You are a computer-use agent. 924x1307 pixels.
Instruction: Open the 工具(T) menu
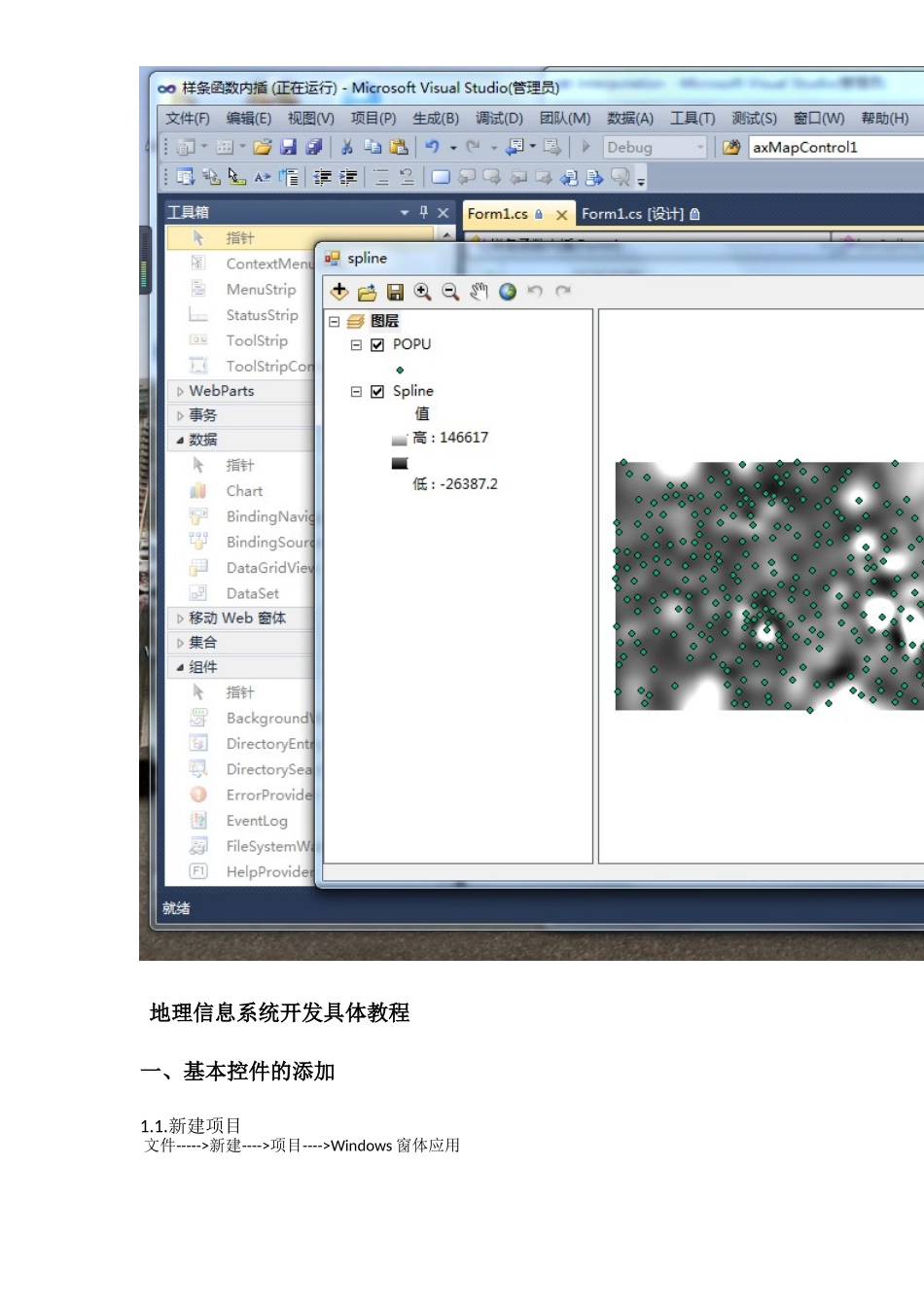tap(693, 118)
